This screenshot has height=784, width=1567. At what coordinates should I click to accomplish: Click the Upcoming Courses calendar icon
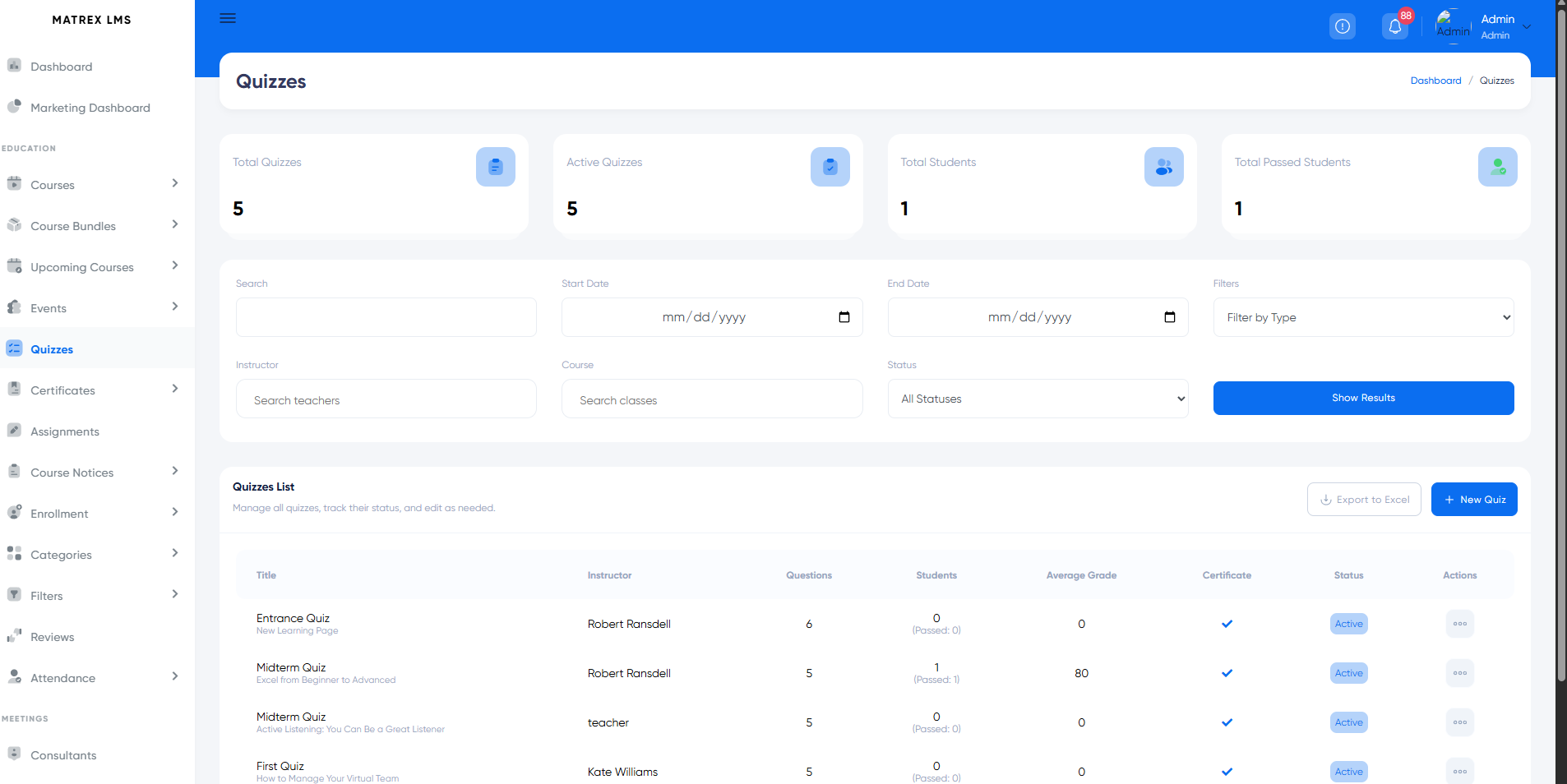pos(14,265)
